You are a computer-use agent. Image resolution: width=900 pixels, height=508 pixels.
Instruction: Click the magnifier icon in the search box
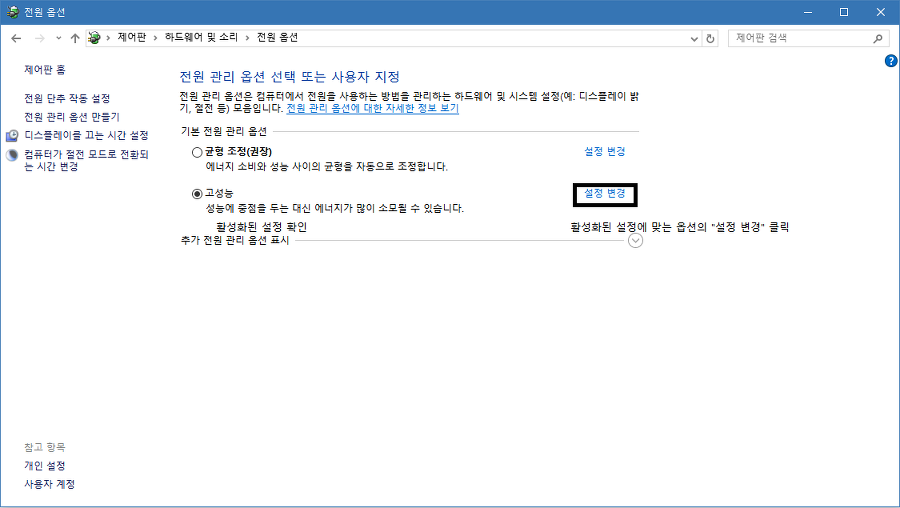point(878,38)
